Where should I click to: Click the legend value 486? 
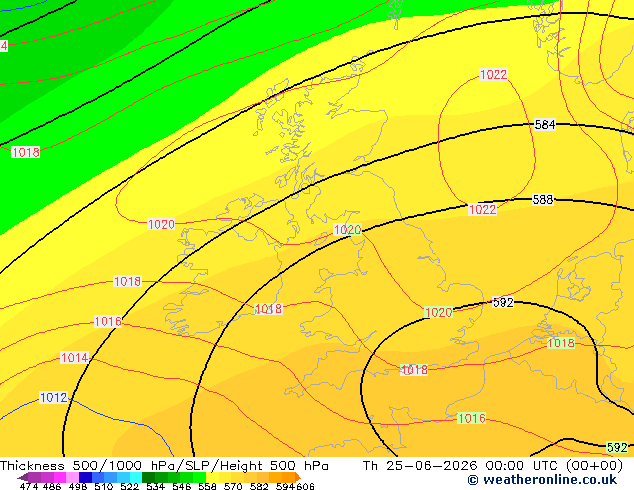click(52, 486)
